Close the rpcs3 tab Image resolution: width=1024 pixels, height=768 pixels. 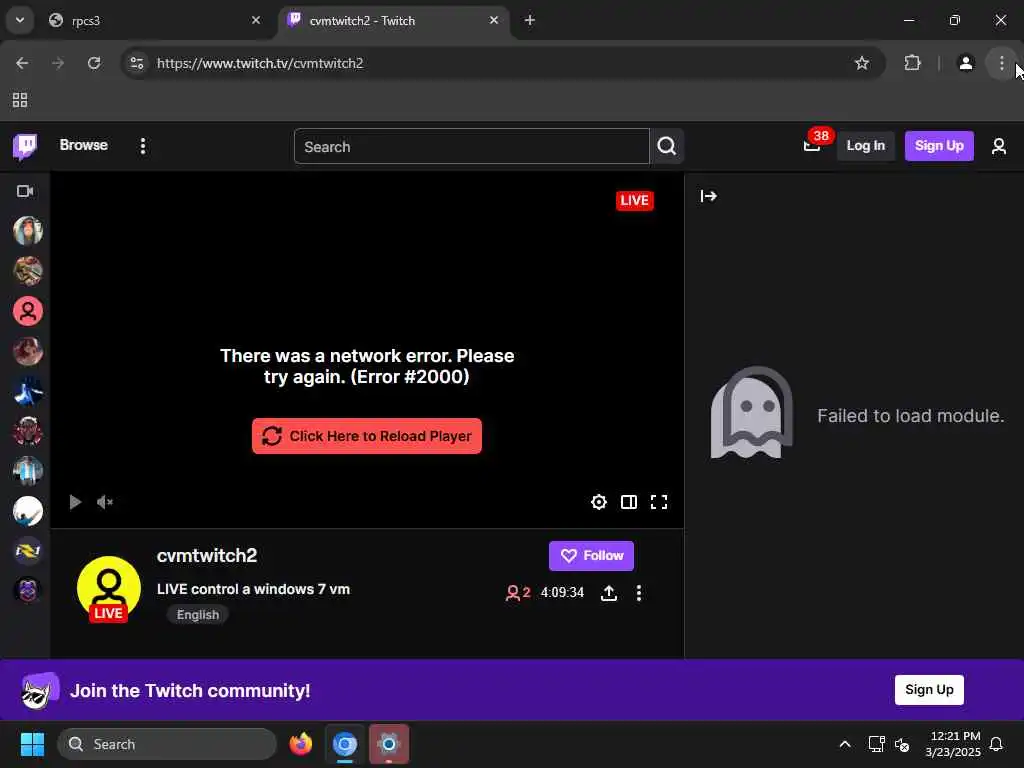tap(256, 20)
